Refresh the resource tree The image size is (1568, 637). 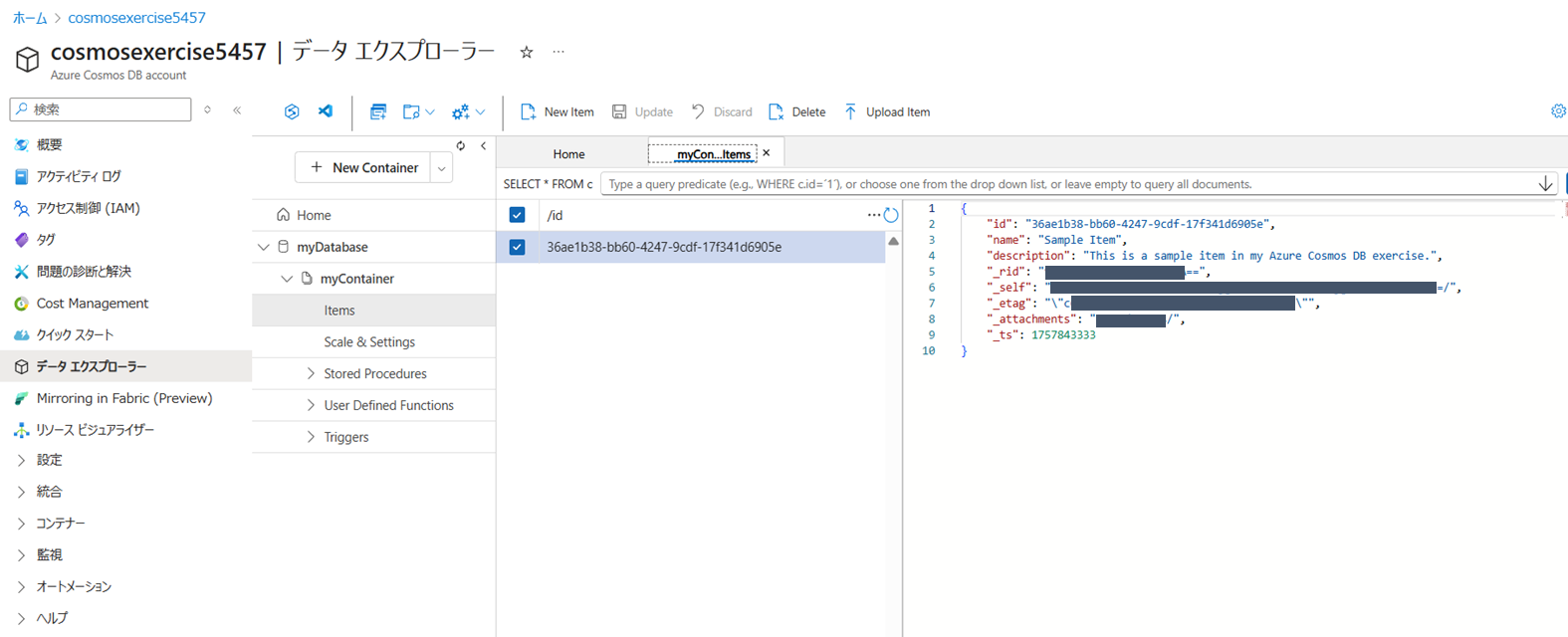[461, 145]
